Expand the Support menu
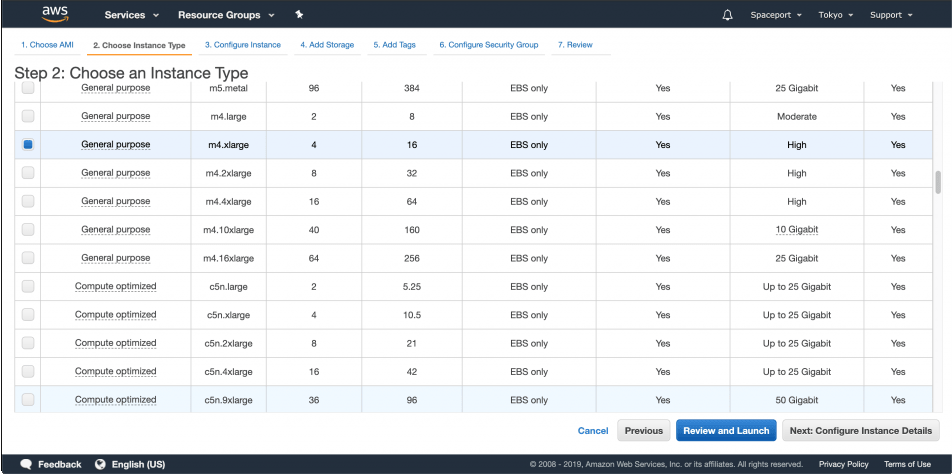Image resolution: width=952 pixels, height=474 pixels. coord(891,15)
